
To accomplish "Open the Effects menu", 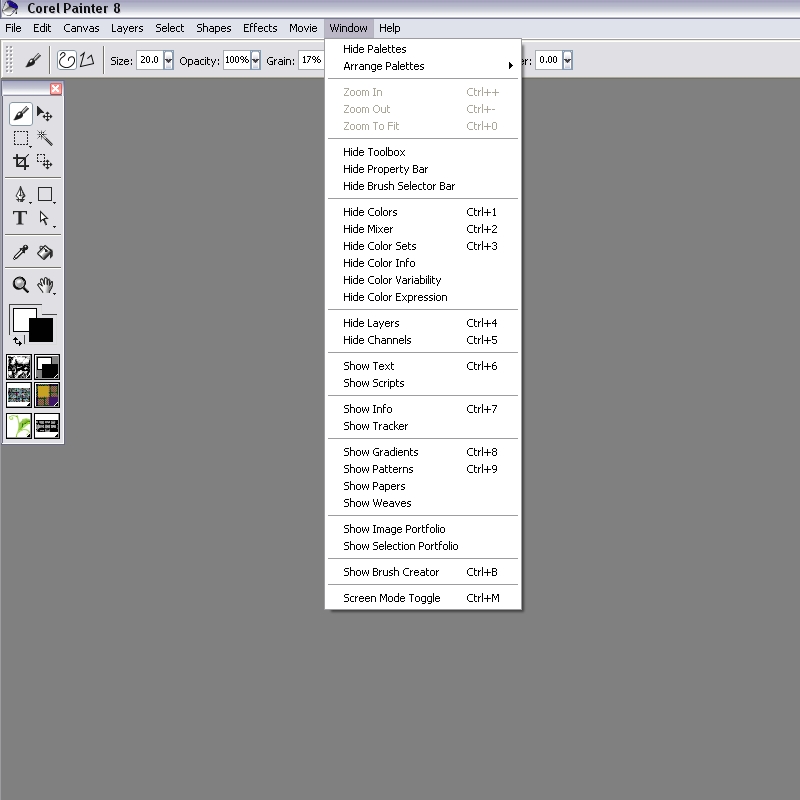I will coord(260,28).
